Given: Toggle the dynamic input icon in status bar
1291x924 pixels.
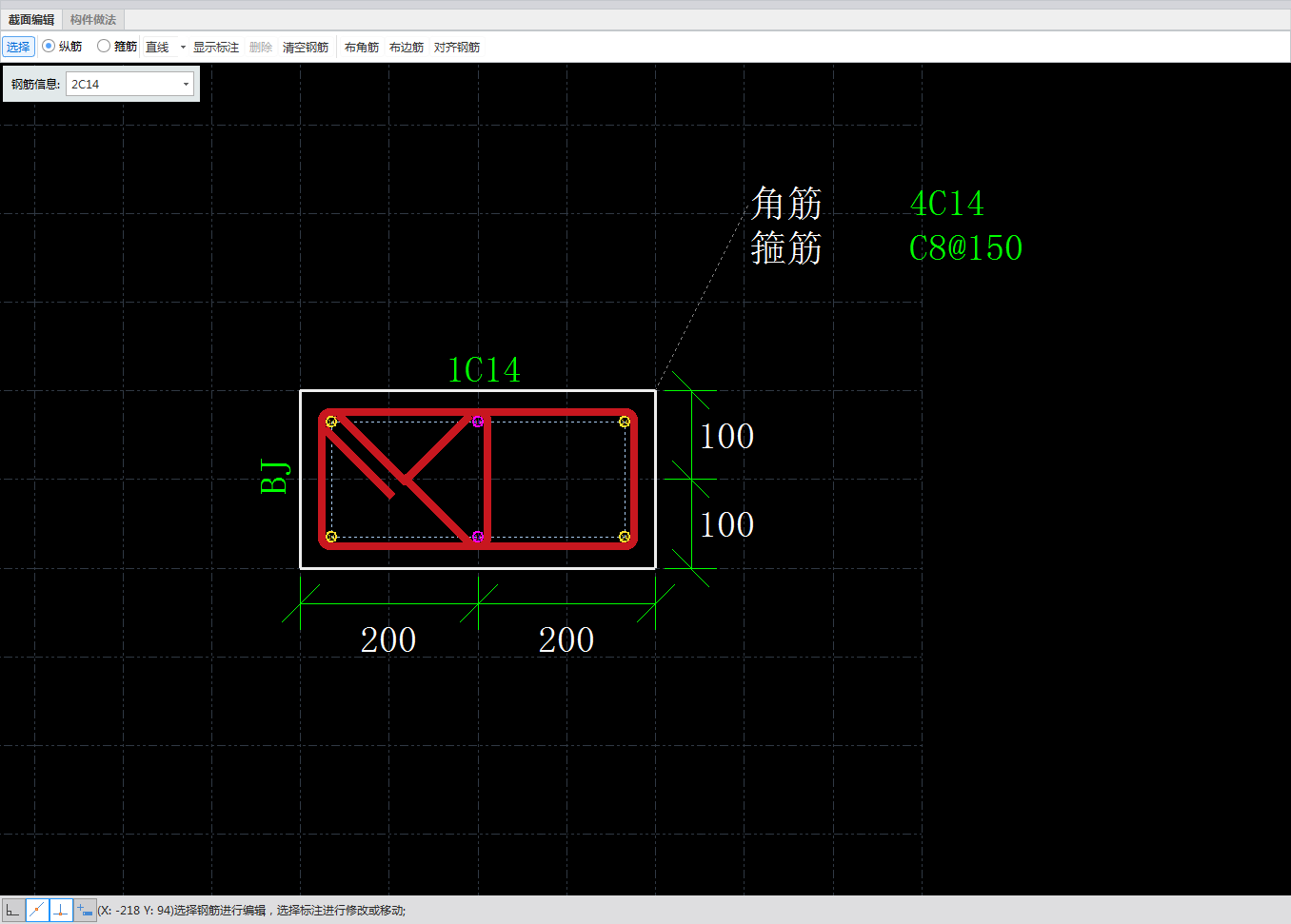Looking at the screenshot, I should [85, 911].
